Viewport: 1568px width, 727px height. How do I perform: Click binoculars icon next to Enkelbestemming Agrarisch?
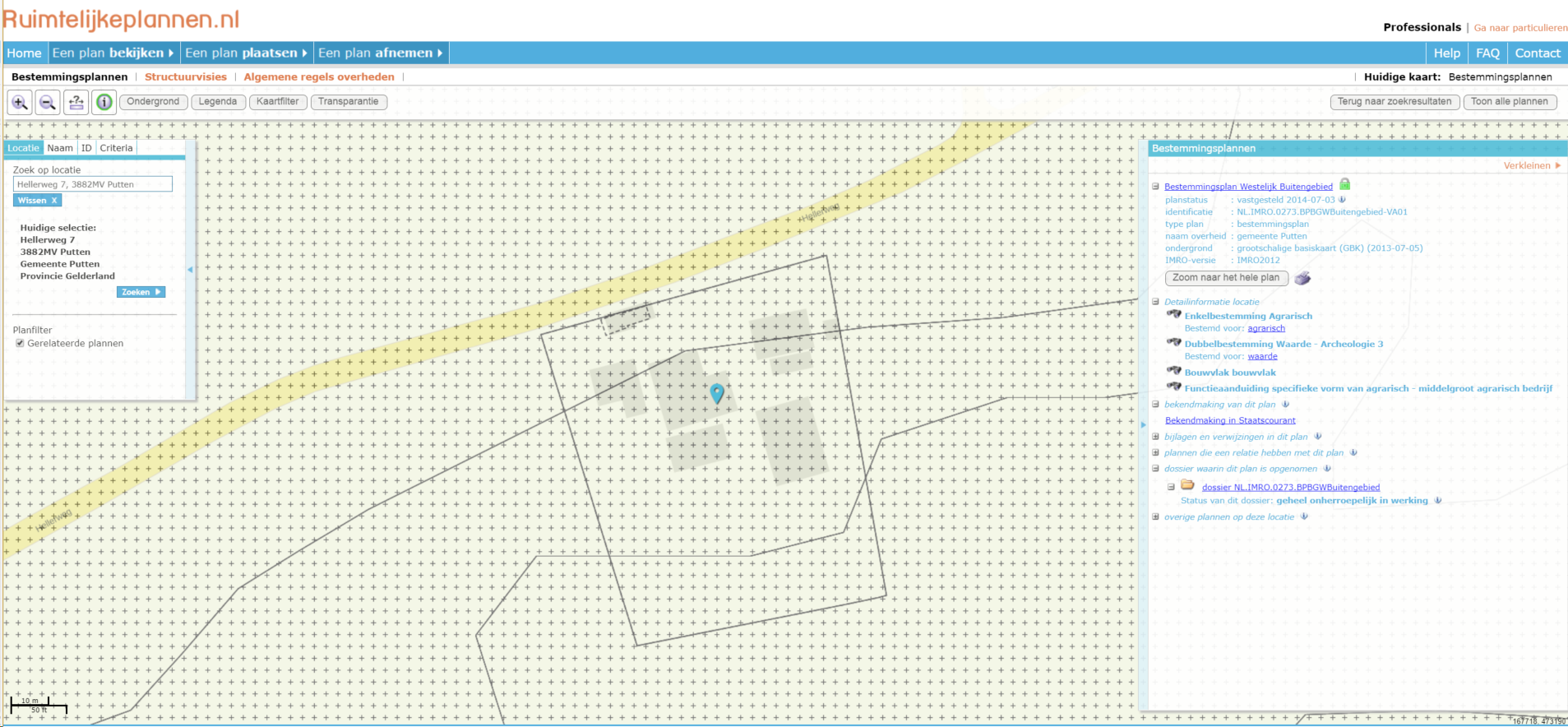pos(1173,315)
